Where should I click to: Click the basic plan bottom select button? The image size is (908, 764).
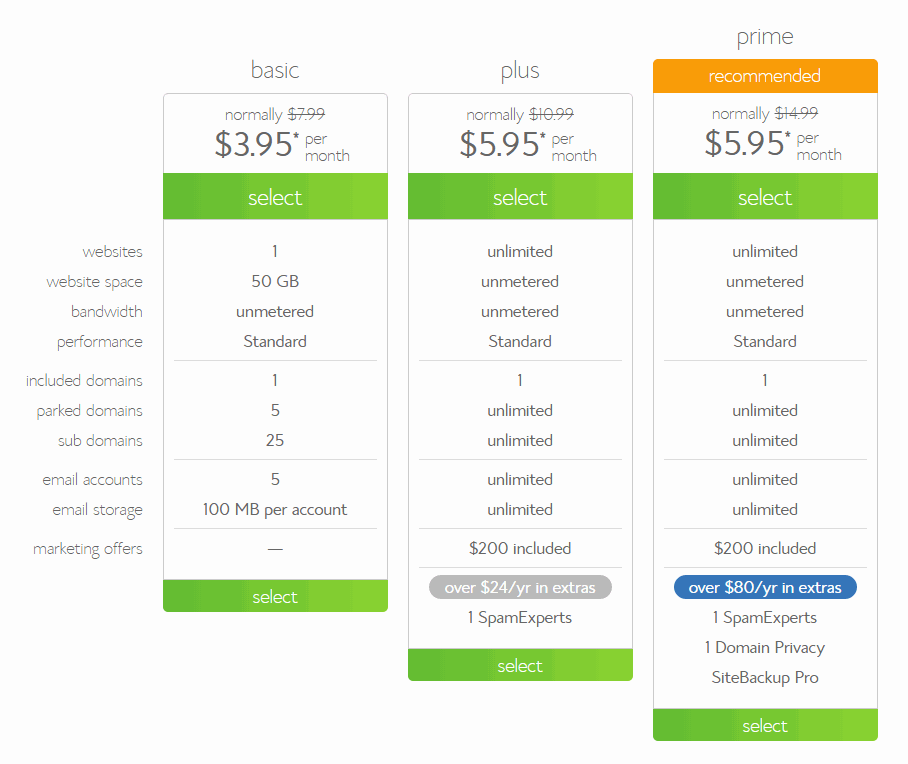tap(275, 596)
